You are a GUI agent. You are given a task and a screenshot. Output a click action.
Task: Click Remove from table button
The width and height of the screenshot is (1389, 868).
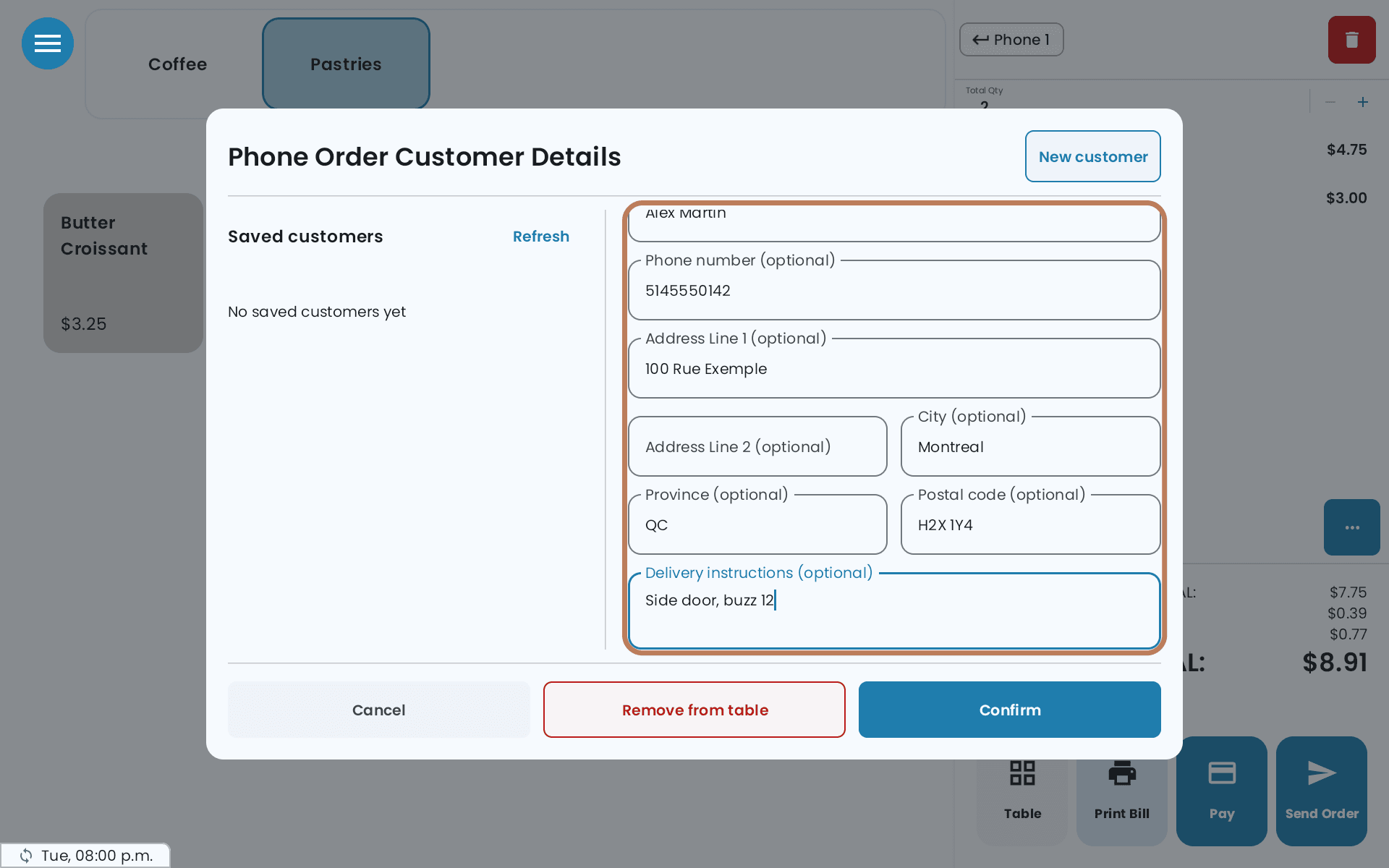point(694,710)
